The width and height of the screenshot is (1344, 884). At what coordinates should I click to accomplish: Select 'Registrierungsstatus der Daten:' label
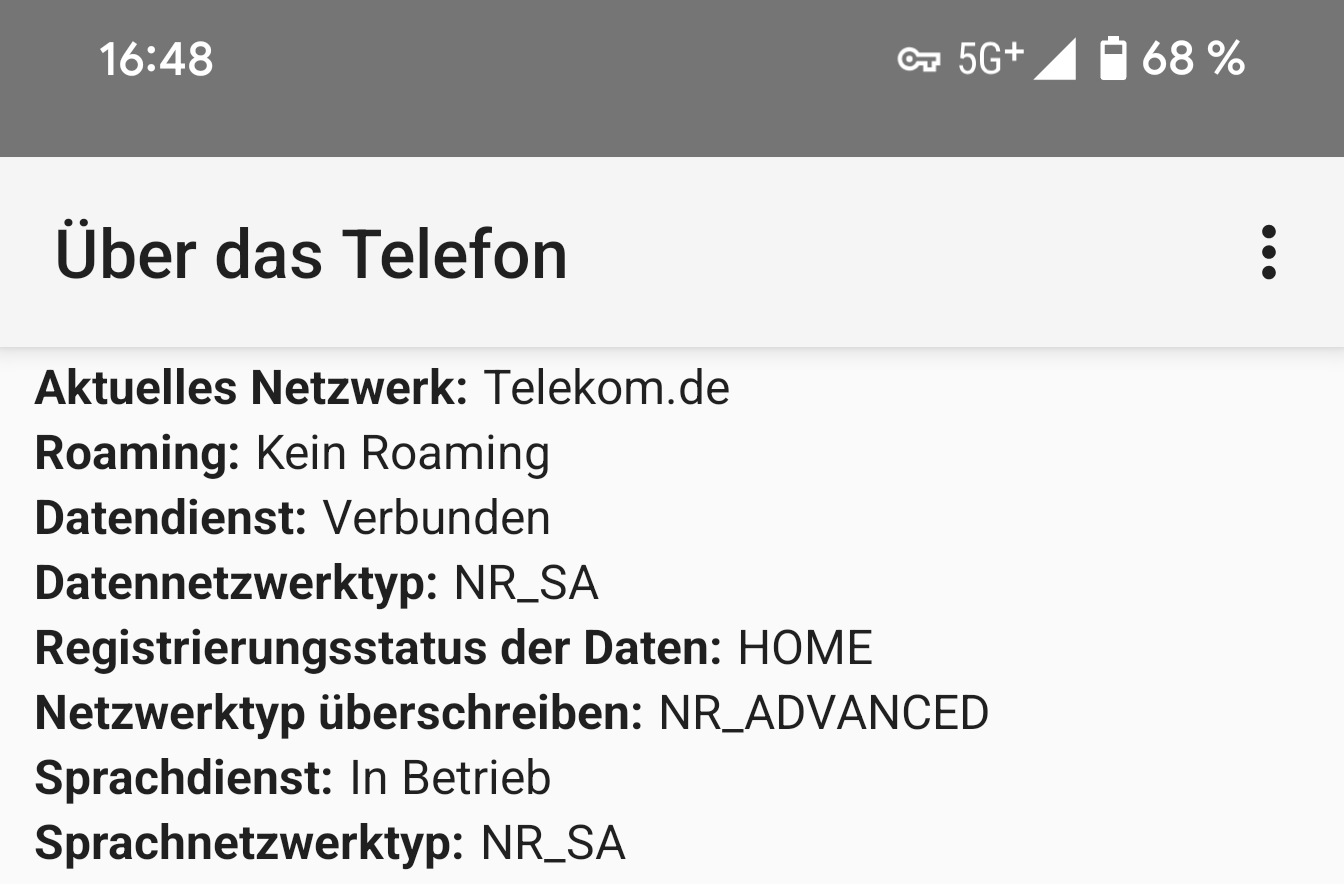378,648
